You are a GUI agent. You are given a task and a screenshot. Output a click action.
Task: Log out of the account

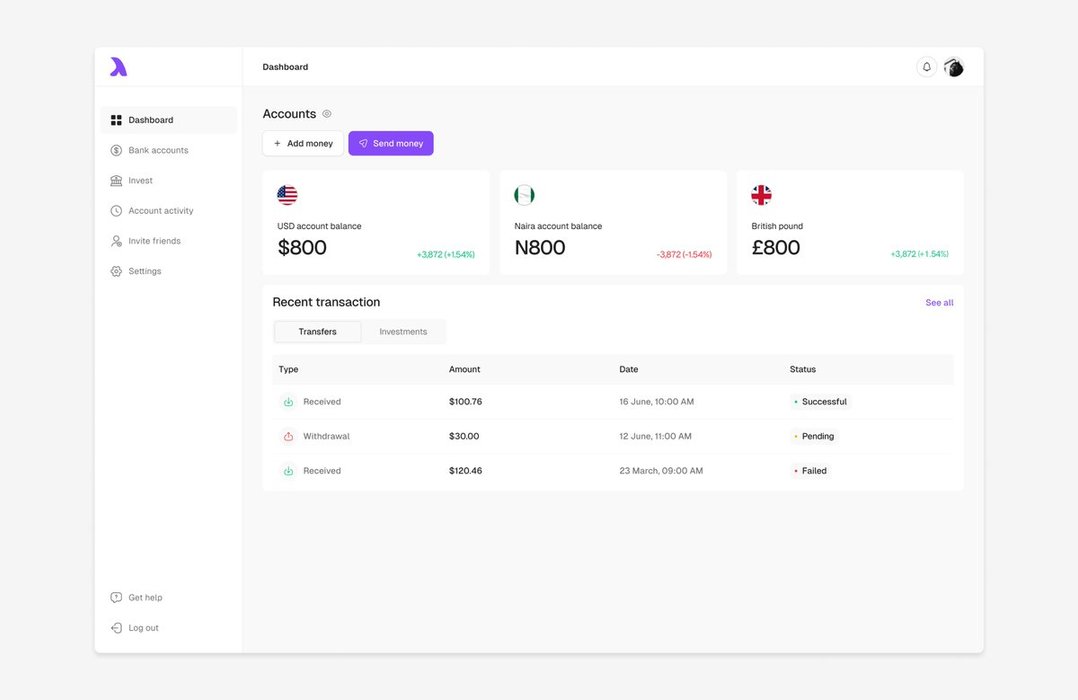point(143,628)
